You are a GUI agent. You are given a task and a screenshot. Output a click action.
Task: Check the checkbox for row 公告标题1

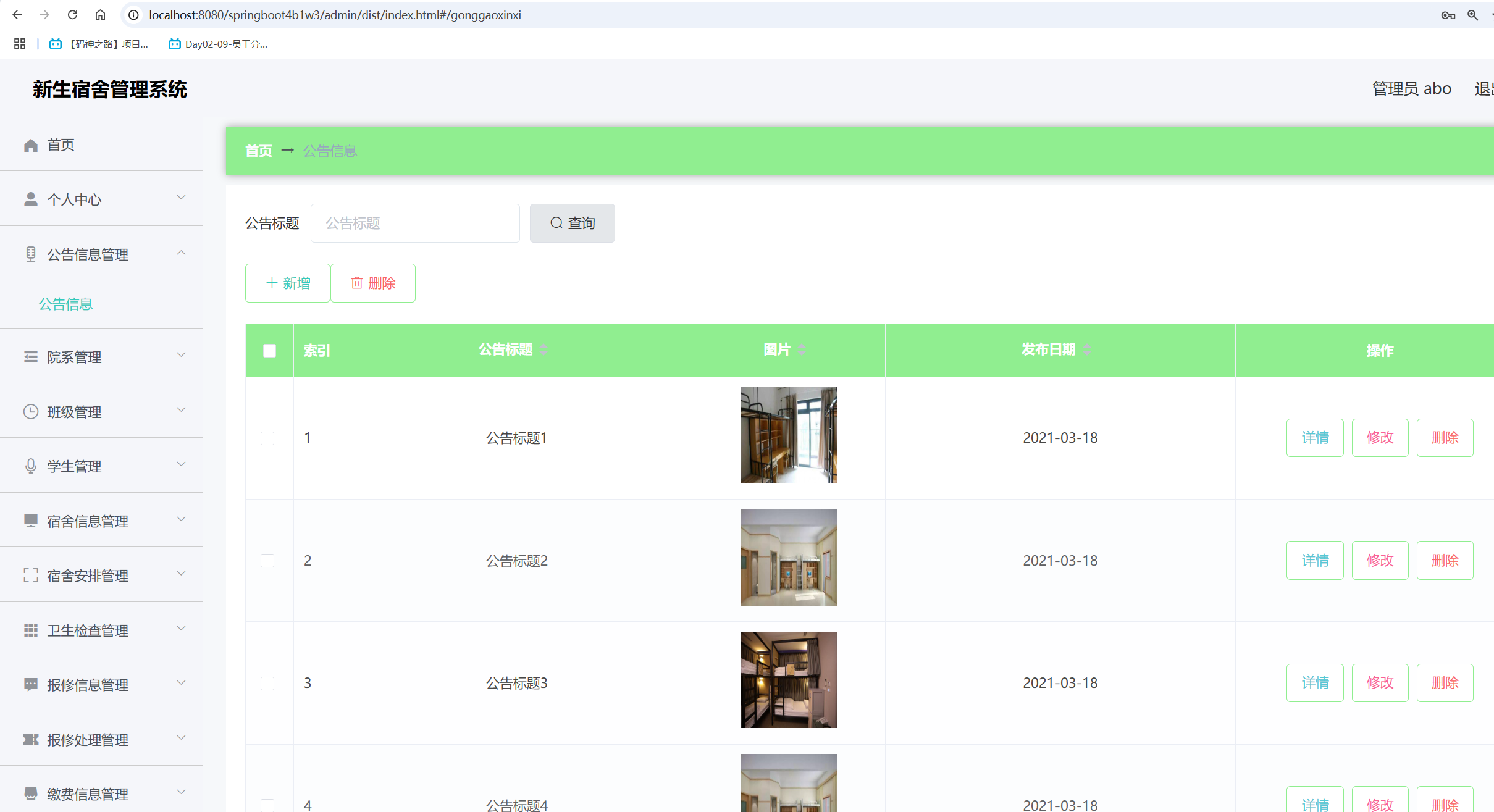point(267,438)
